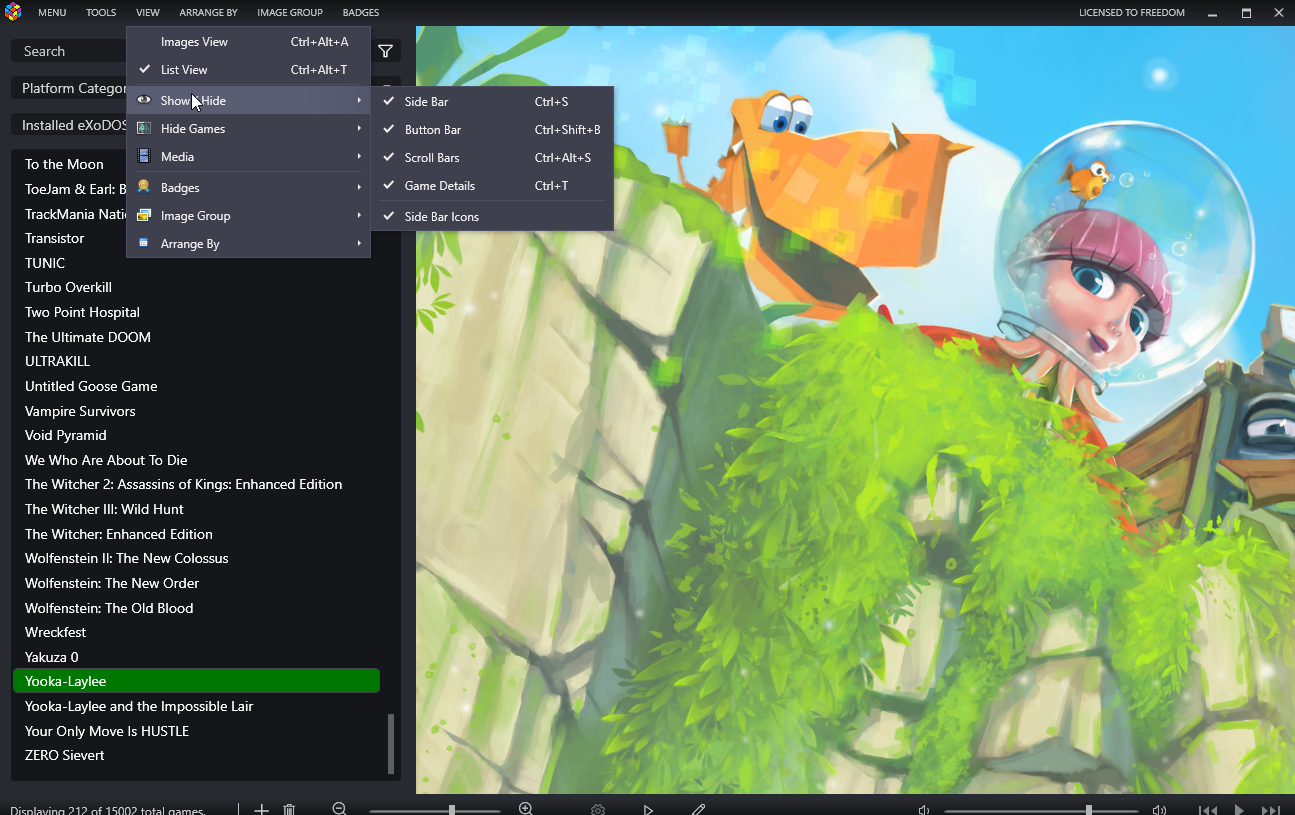Click the film strip icon beside Media

144,156
